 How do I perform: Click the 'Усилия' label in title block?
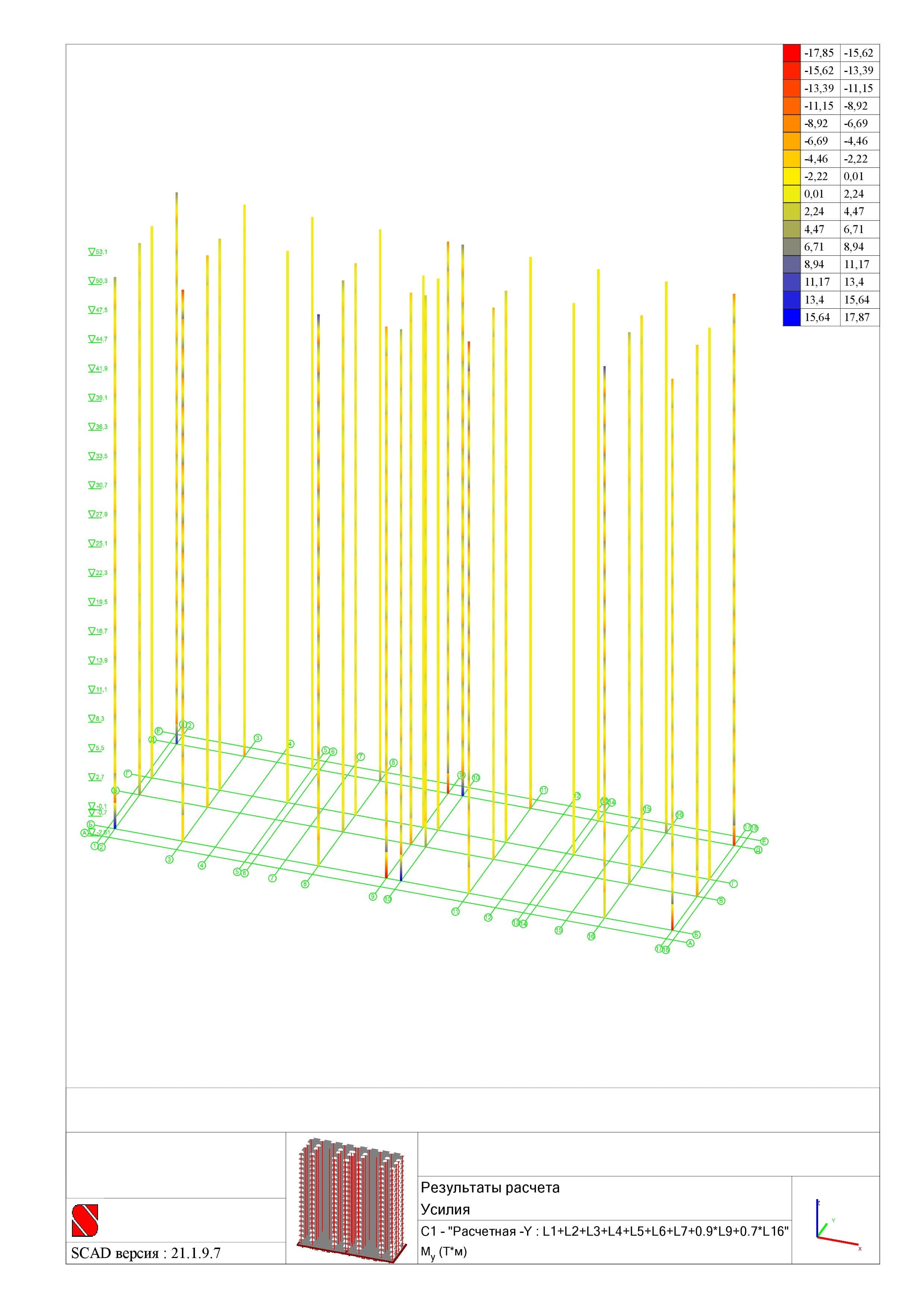coord(445,1210)
